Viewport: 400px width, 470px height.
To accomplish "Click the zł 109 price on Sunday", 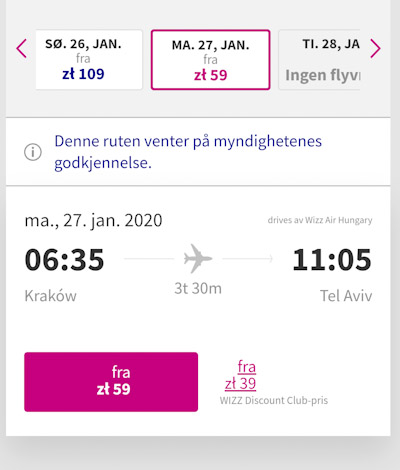I will click(x=83, y=74).
